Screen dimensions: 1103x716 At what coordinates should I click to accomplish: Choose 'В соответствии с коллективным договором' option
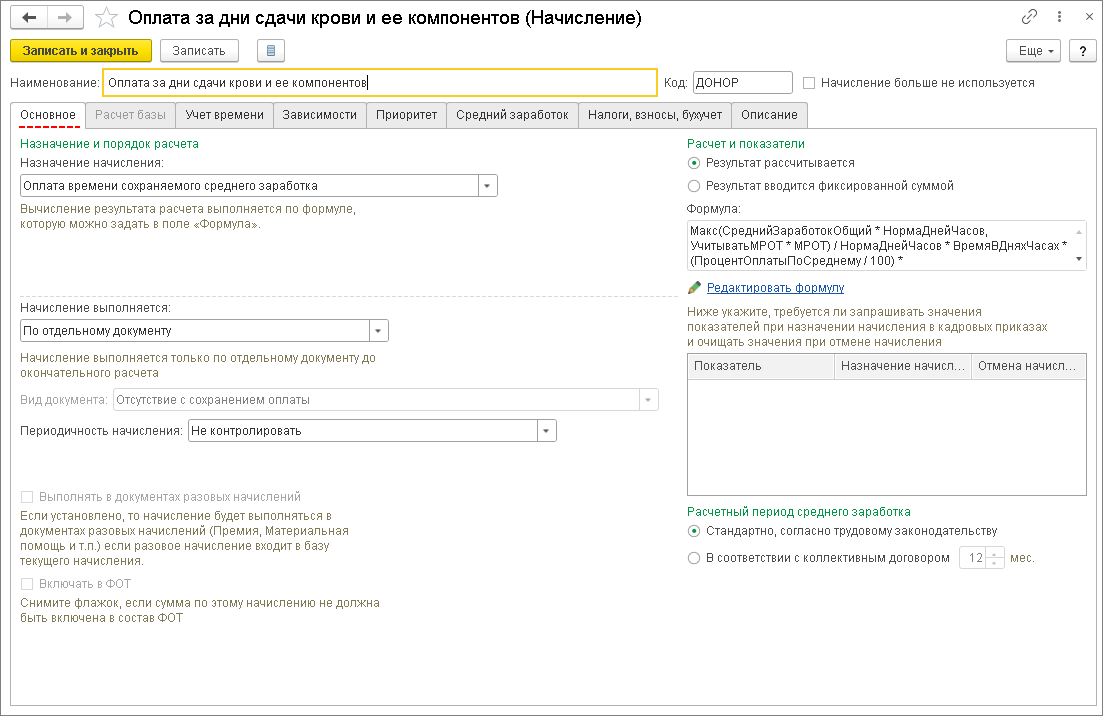pyautogui.click(x=694, y=558)
